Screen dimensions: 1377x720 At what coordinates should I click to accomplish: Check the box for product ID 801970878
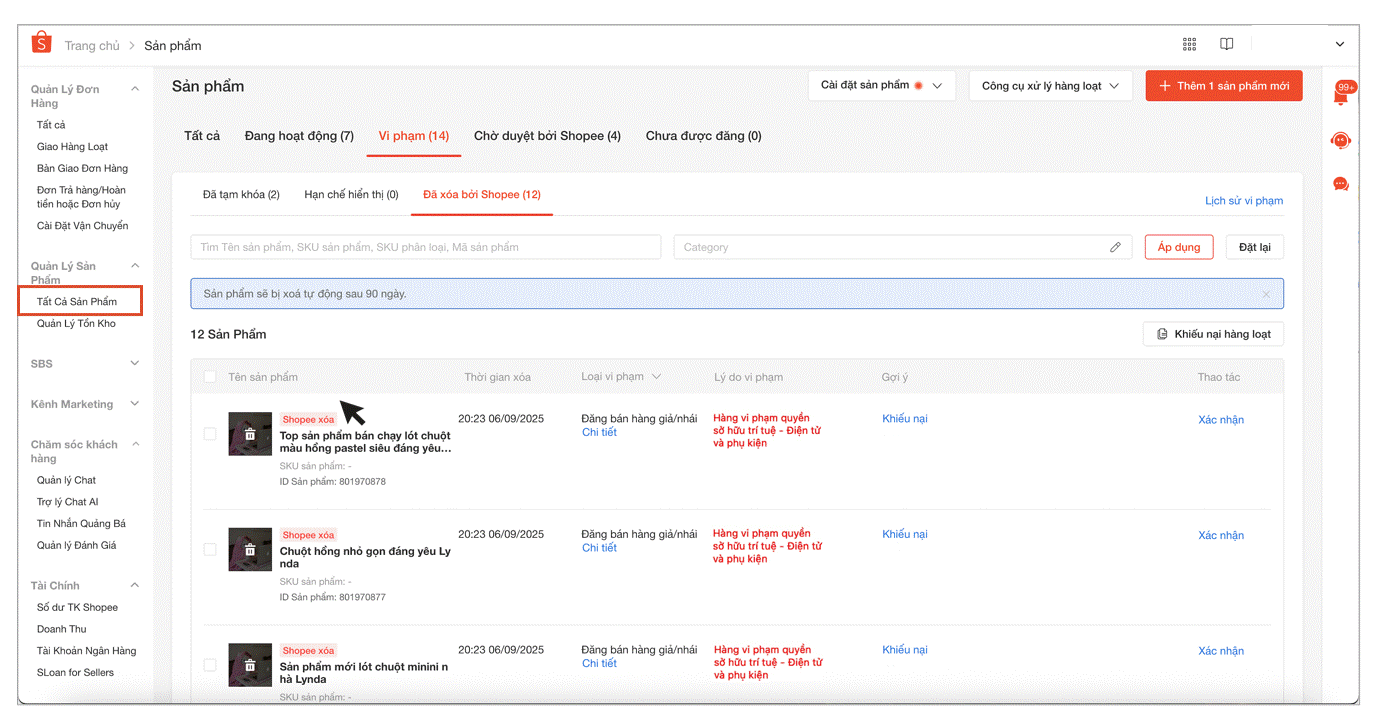(x=210, y=434)
